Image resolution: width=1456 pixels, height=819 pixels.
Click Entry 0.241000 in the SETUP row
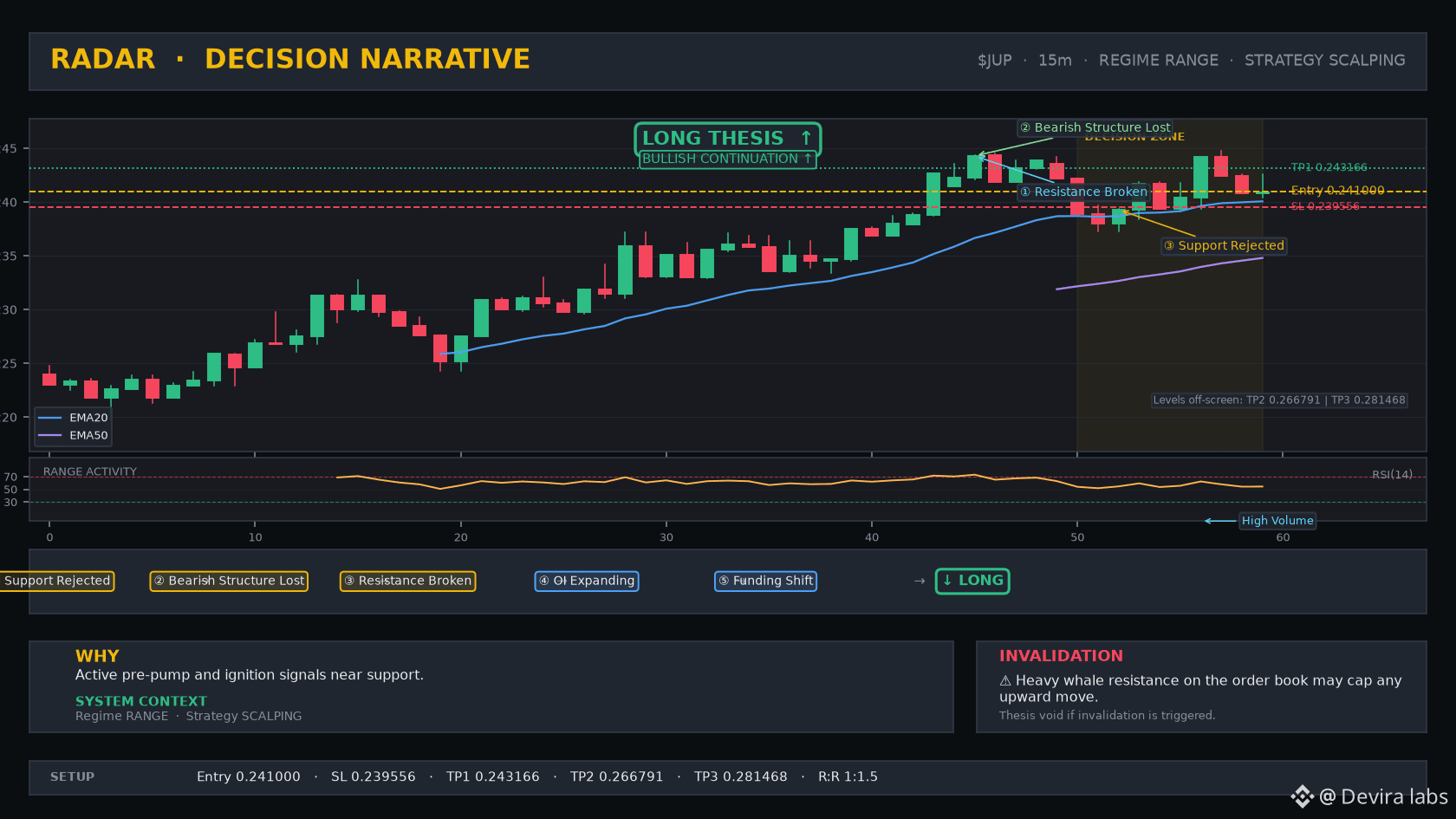pyautogui.click(x=249, y=777)
